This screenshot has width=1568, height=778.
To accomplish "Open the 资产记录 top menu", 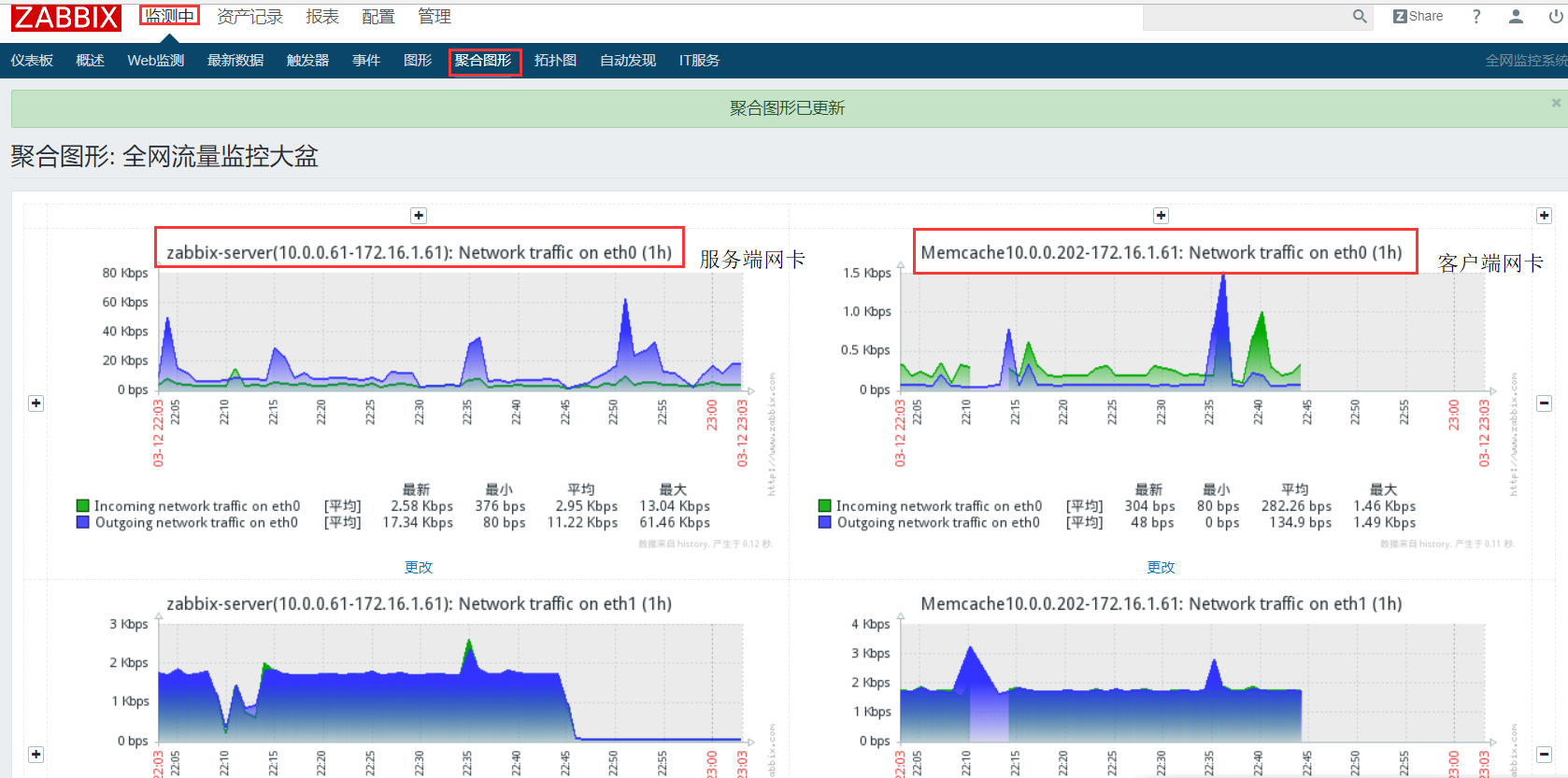I will 249,16.
